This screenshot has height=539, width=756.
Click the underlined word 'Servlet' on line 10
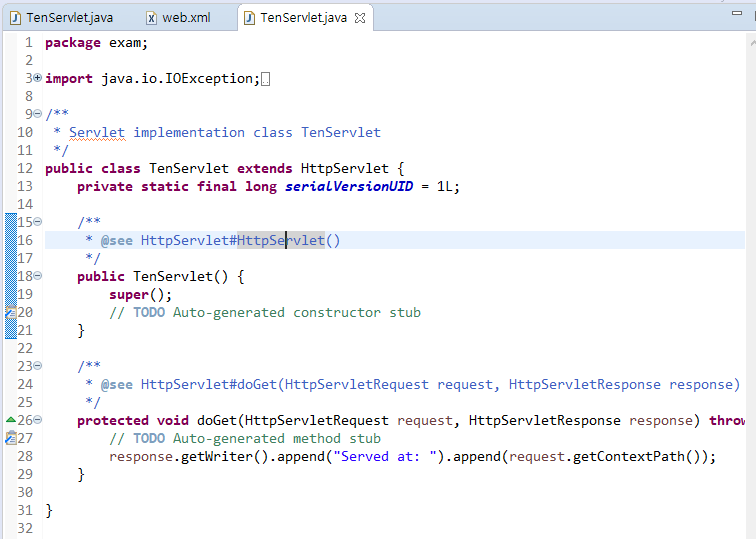tap(97, 133)
